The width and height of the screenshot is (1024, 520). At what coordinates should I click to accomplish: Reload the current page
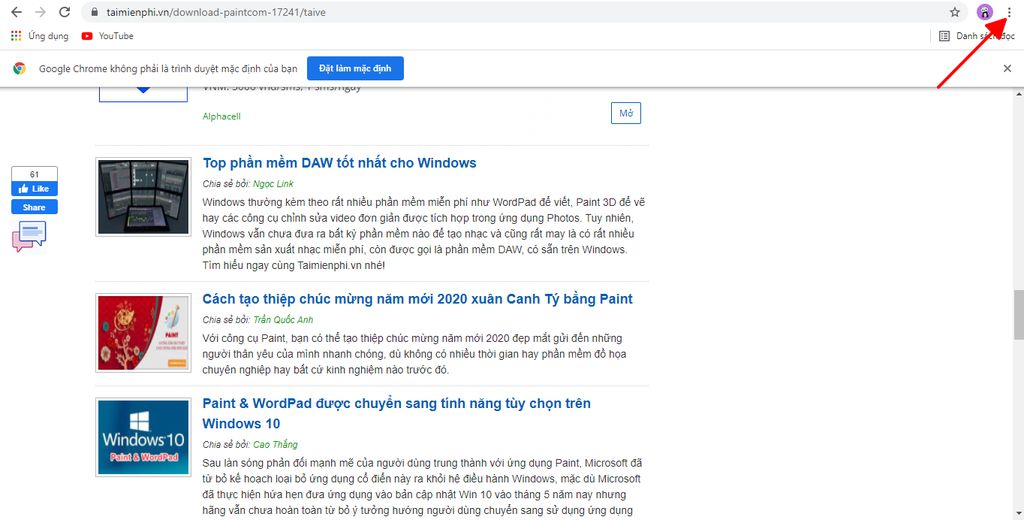click(64, 12)
